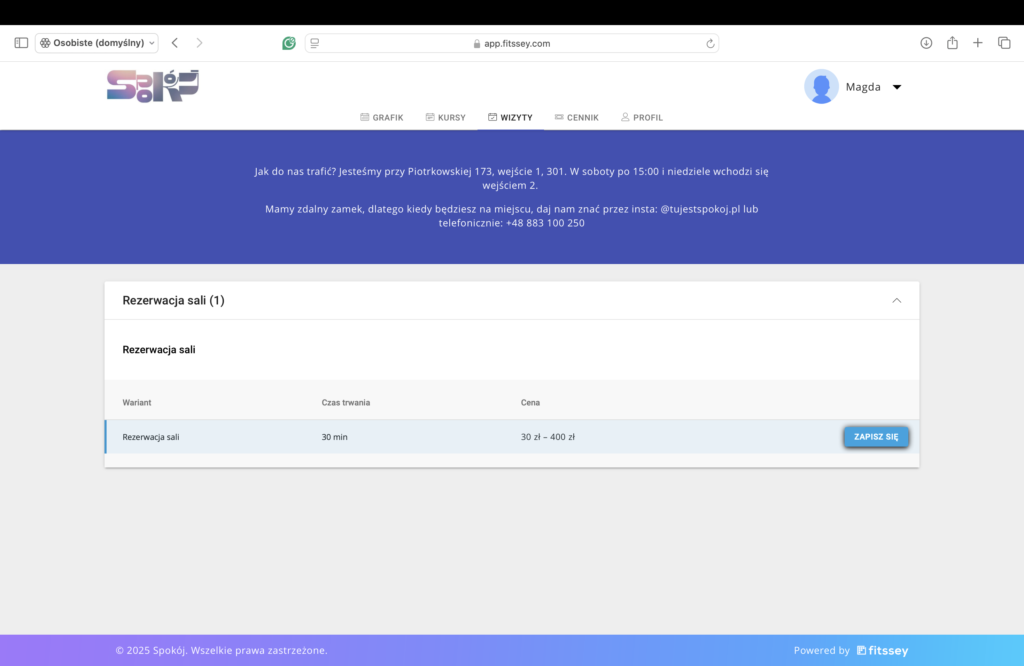The height and width of the screenshot is (666, 1024).
Task: Click the ZAPISZ SIĘ button
Action: point(876,437)
